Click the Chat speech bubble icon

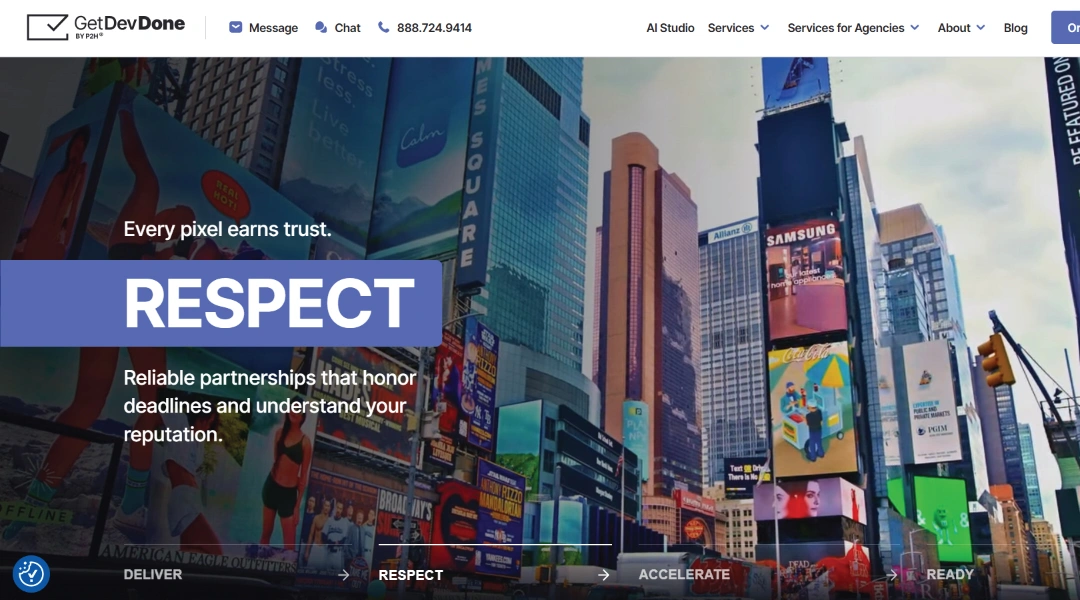pos(321,28)
